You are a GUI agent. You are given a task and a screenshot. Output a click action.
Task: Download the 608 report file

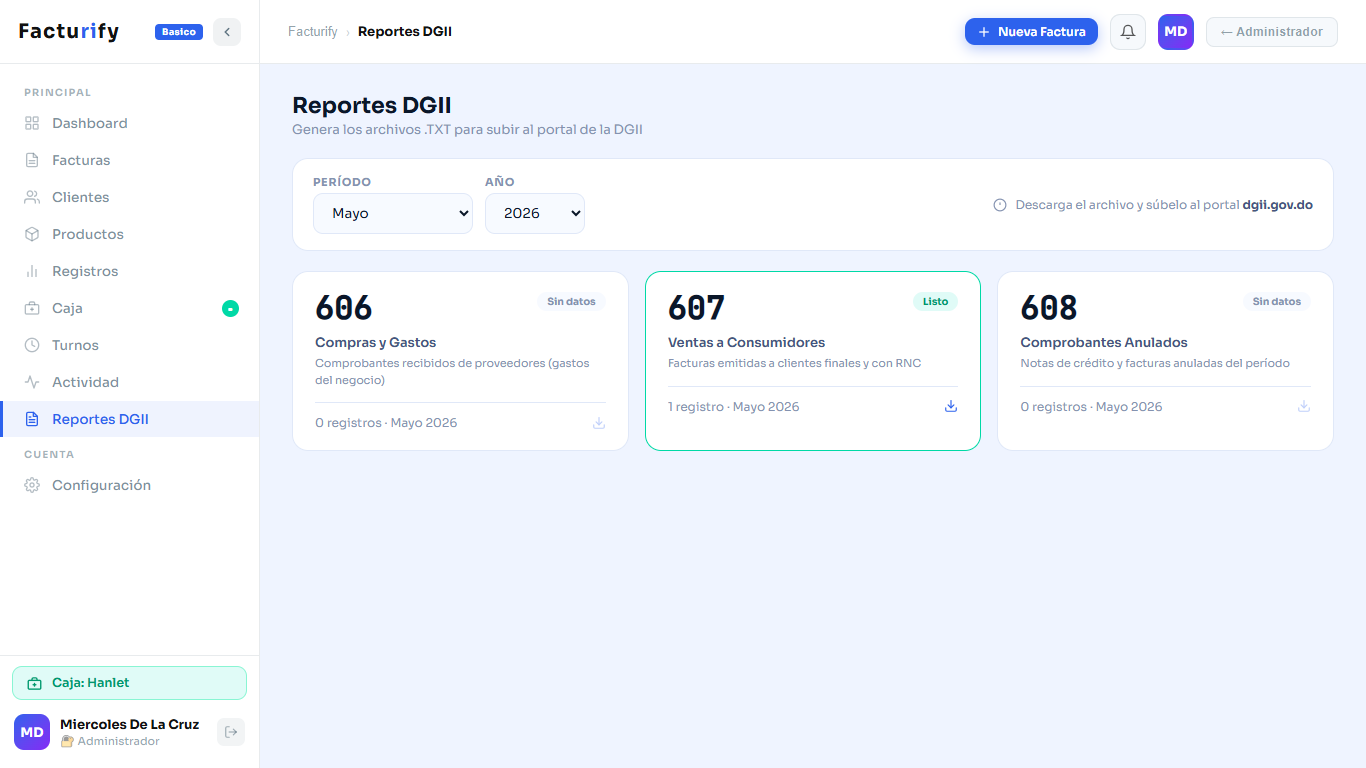(1304, 406)
